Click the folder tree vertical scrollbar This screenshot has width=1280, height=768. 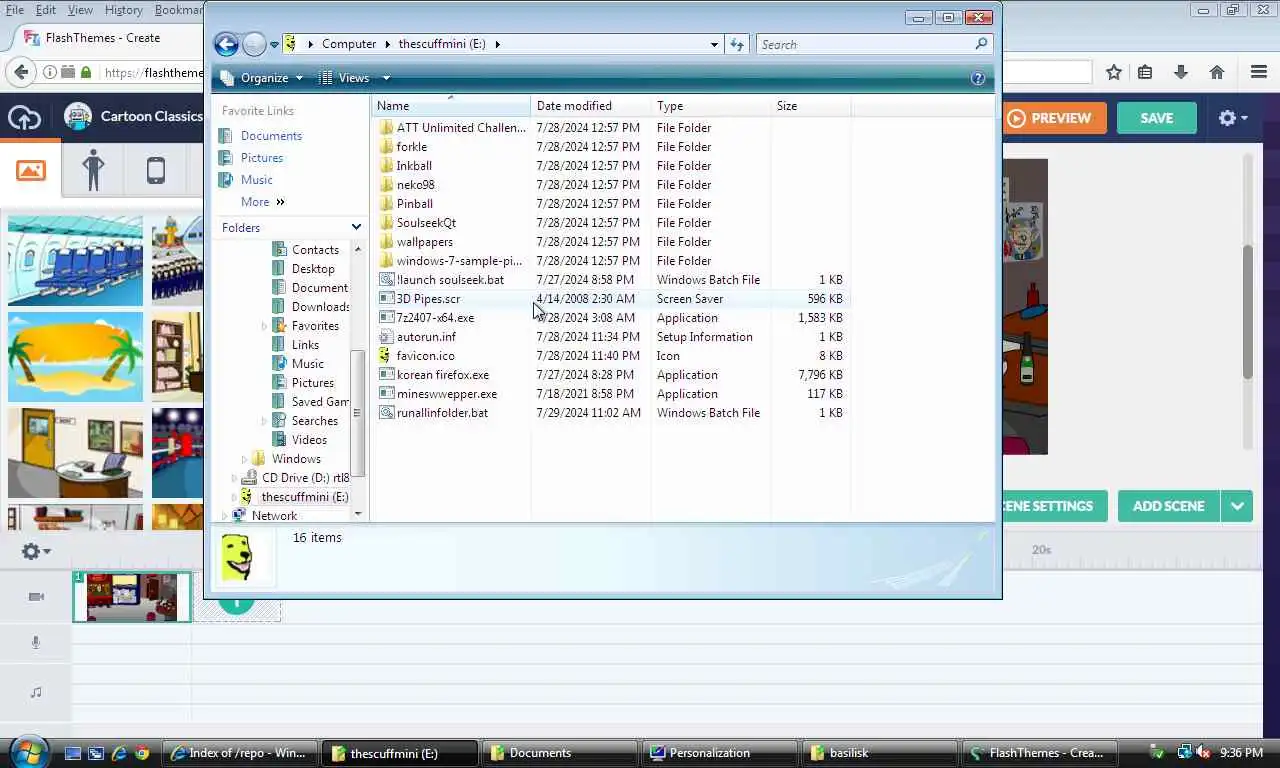pyautogui.click(x=358, y=414)
